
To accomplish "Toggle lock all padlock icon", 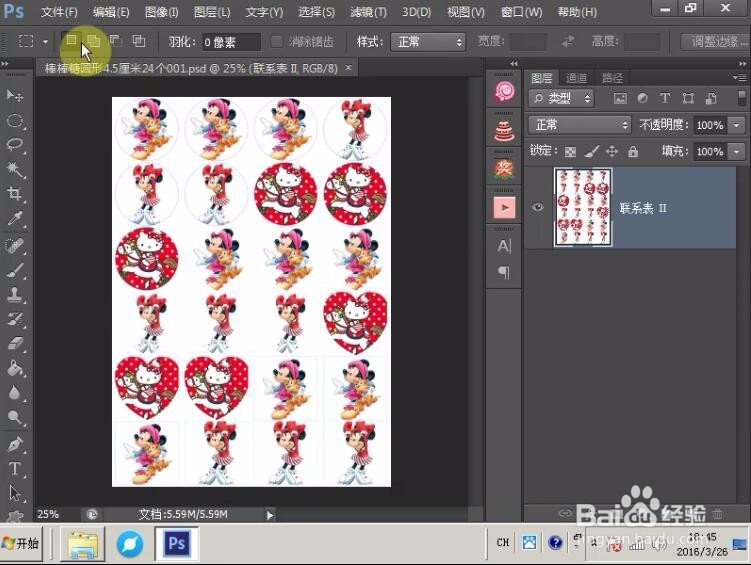I will click(x=633, y=152).
